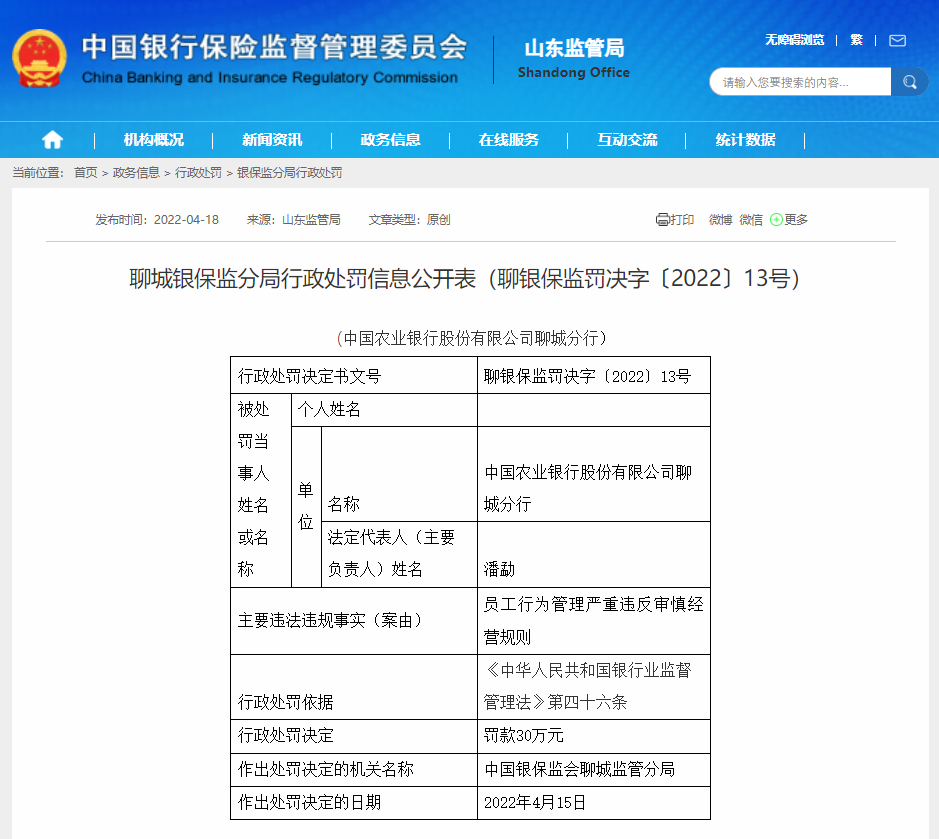Open the envelope mail icon at top right
The height and width of the screenshot is (839, 939).
896,40
